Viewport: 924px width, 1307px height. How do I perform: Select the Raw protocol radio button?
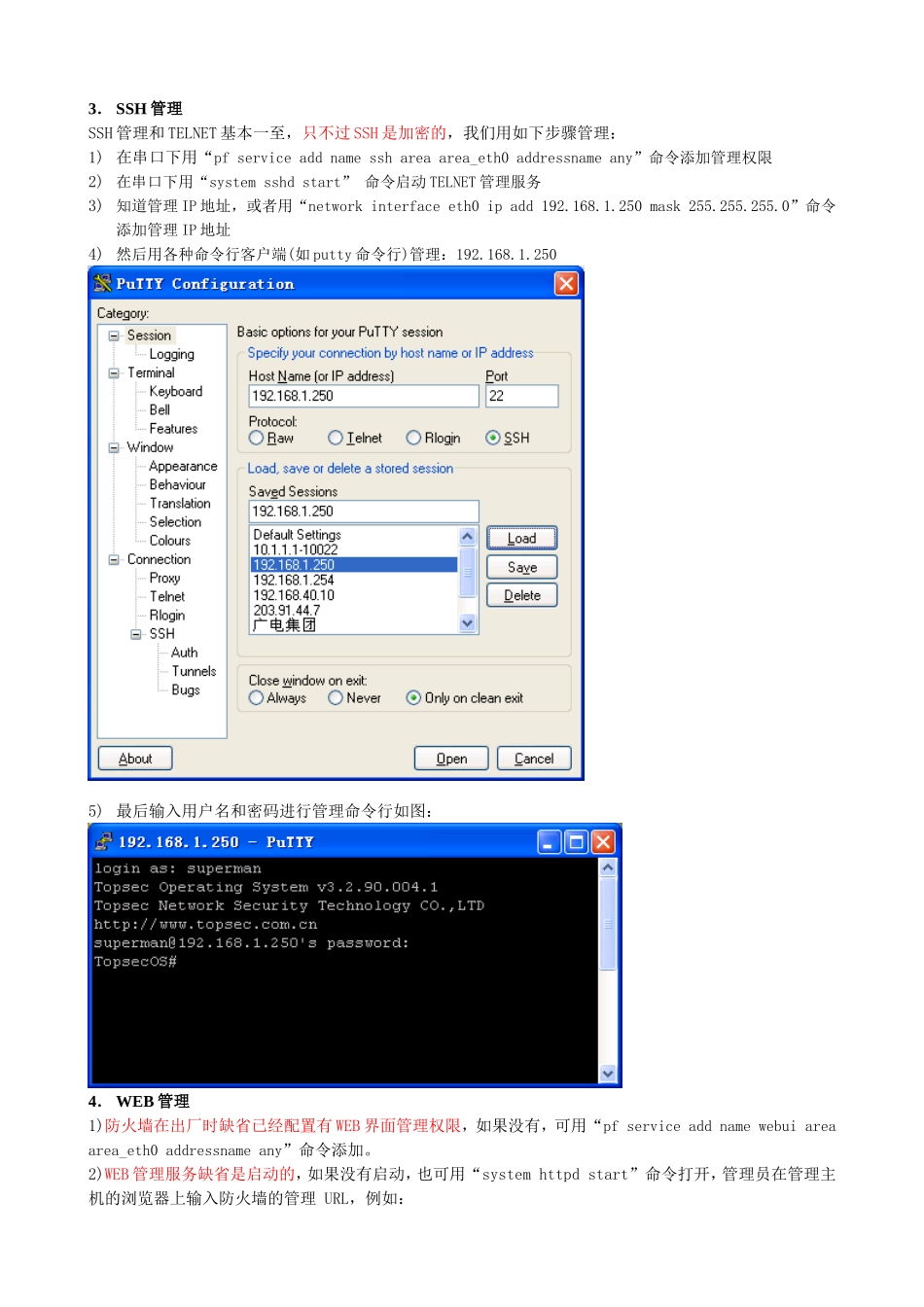(x=257, y=438)
